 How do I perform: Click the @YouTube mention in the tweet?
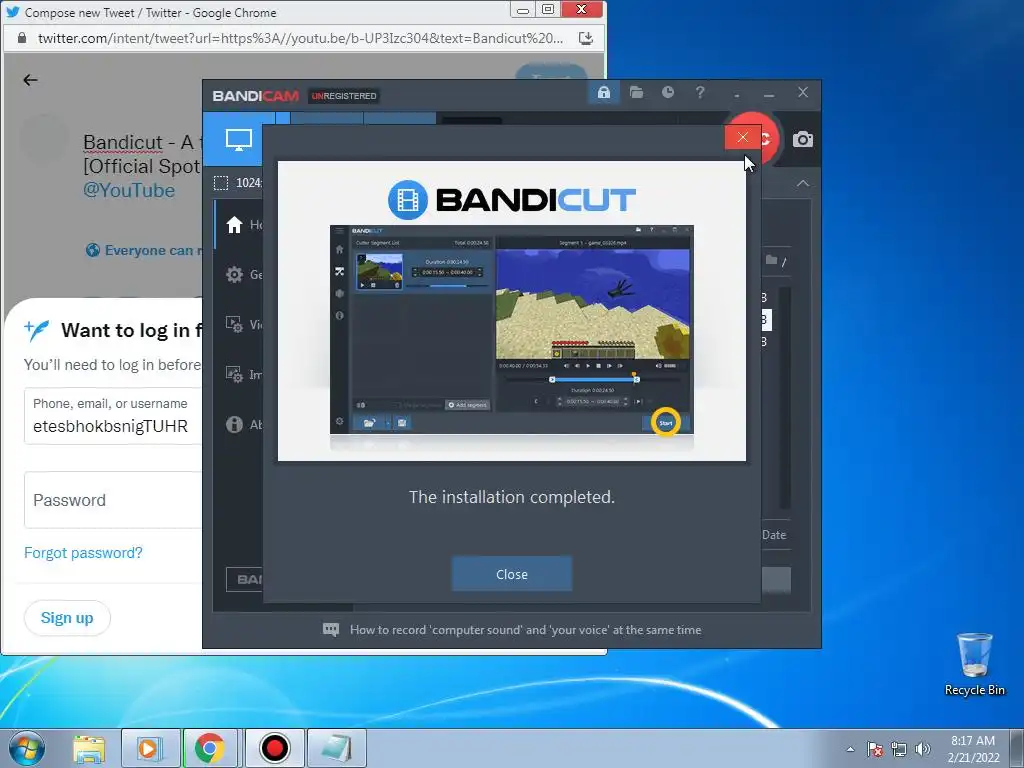point(129,190)
